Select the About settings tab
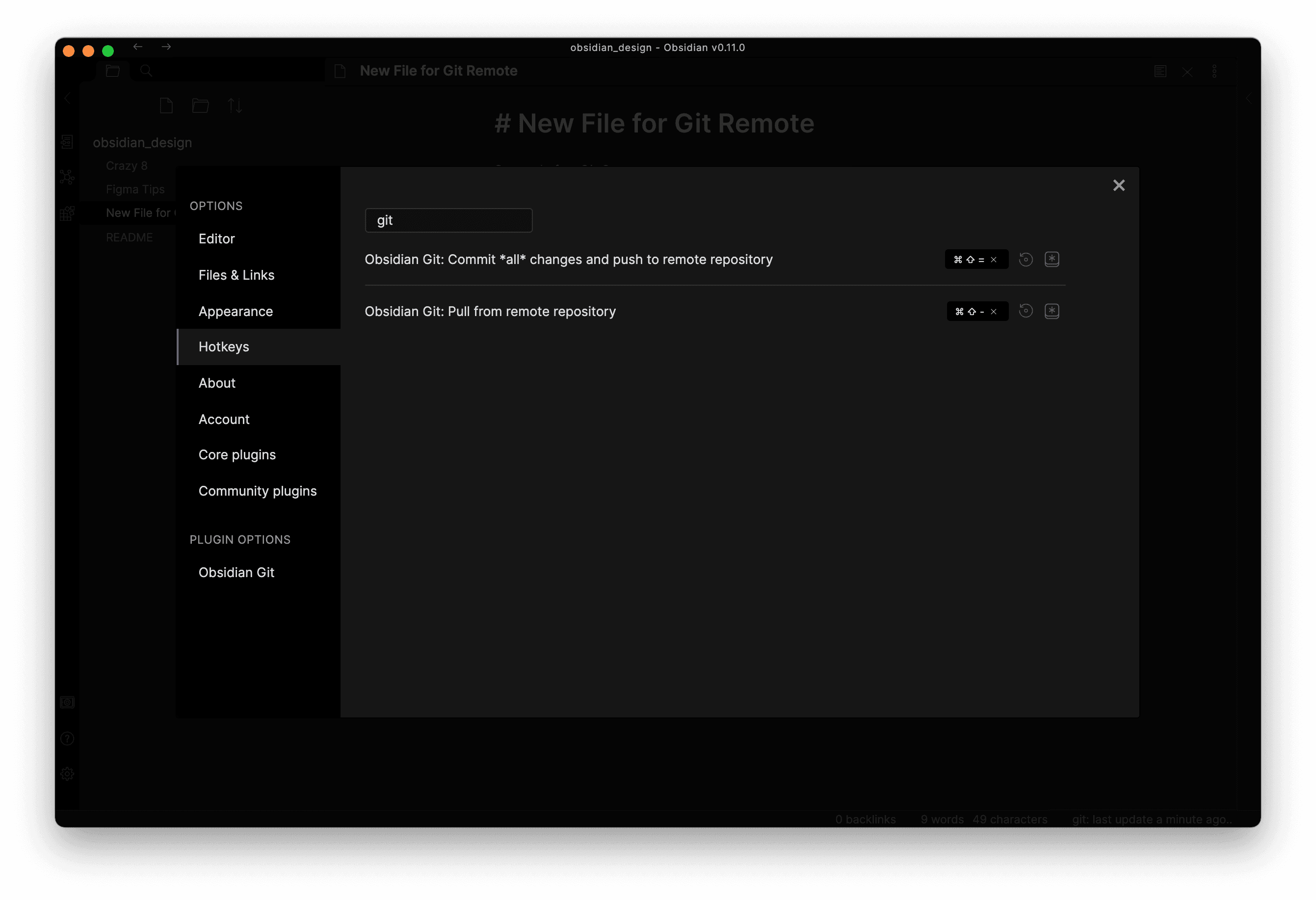The height and width of the screenshot is (900, 1316). point(217,383)
